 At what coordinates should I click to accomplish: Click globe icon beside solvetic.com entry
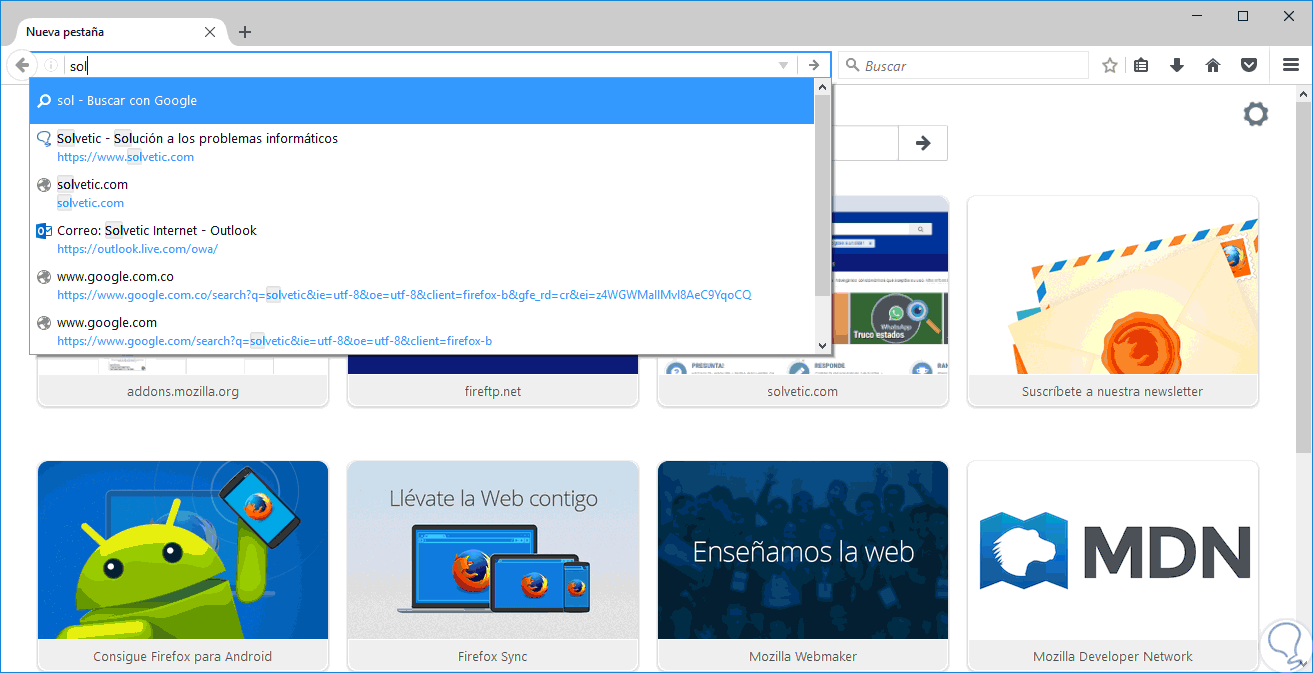click(43, 185)
